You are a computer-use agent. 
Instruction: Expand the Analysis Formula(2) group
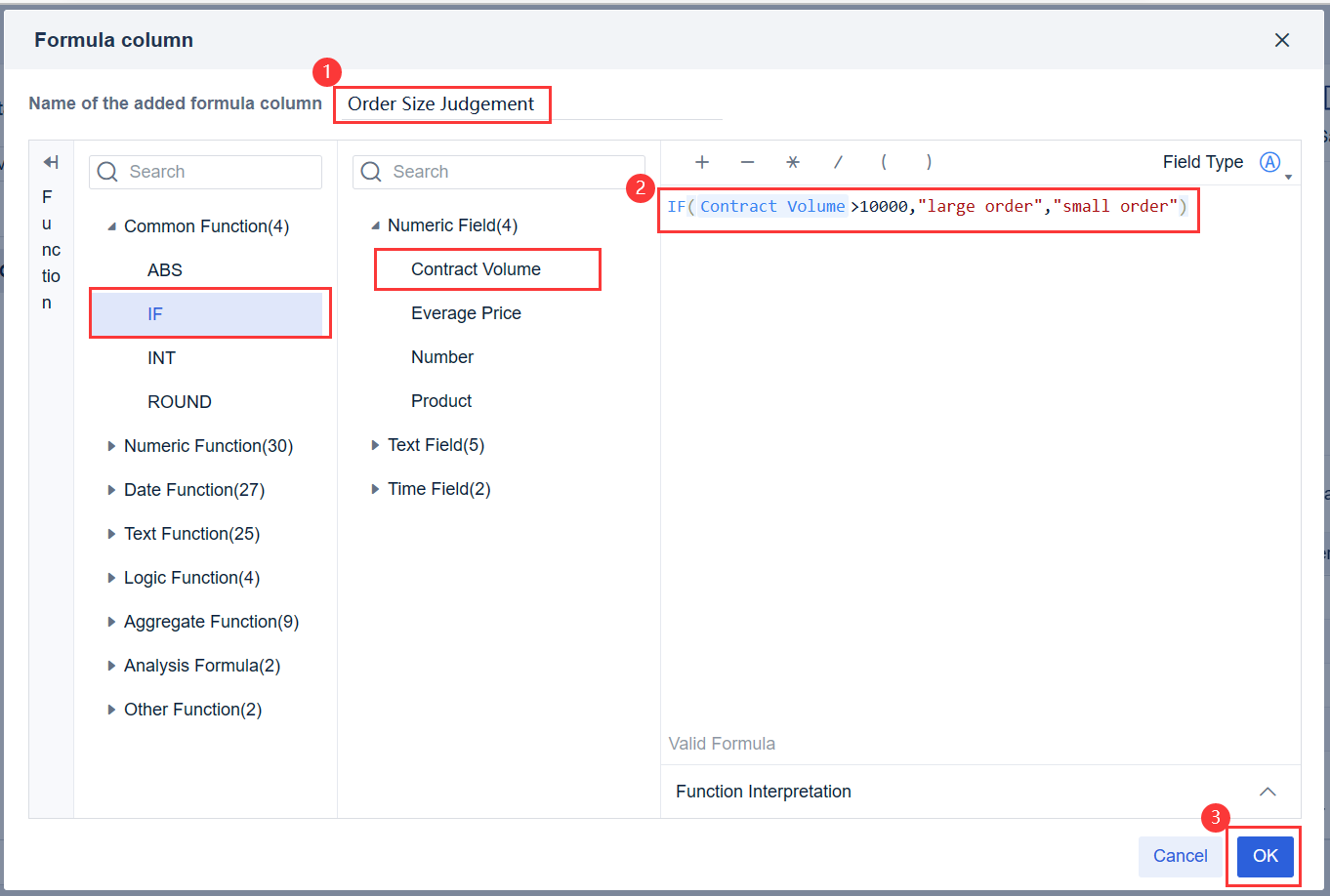(x=111, y=666)
